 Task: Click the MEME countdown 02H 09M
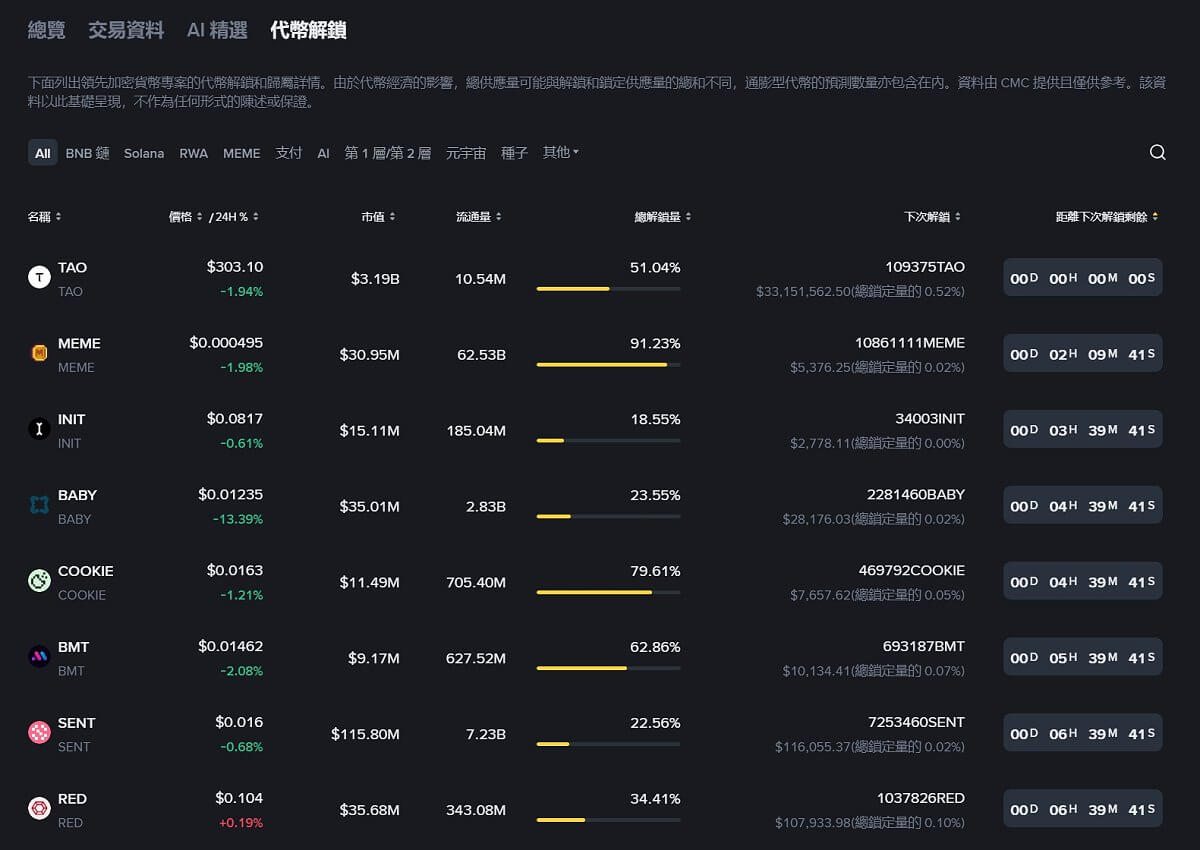point(1083,354)
